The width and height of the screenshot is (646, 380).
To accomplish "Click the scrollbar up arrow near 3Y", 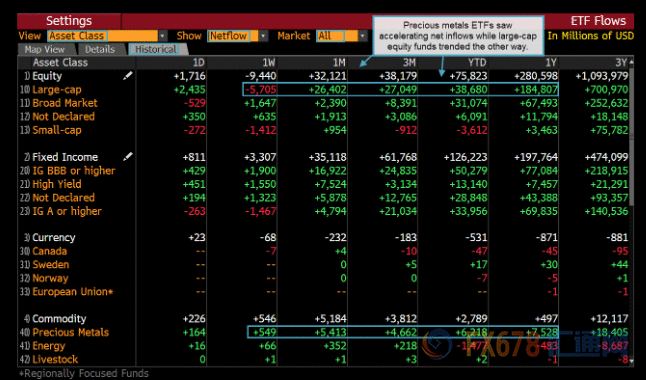I will 632,62.
